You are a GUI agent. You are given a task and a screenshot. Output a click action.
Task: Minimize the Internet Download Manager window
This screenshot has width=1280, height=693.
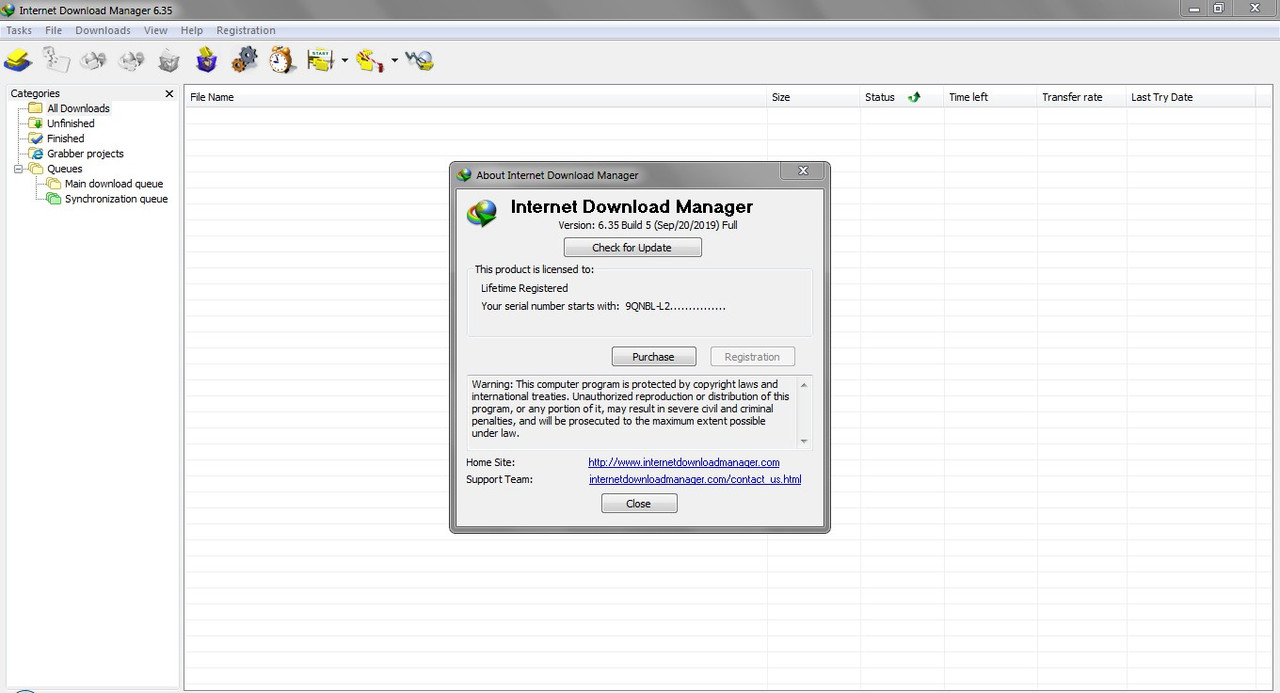pyautogui.click(x=1192, y=8)
